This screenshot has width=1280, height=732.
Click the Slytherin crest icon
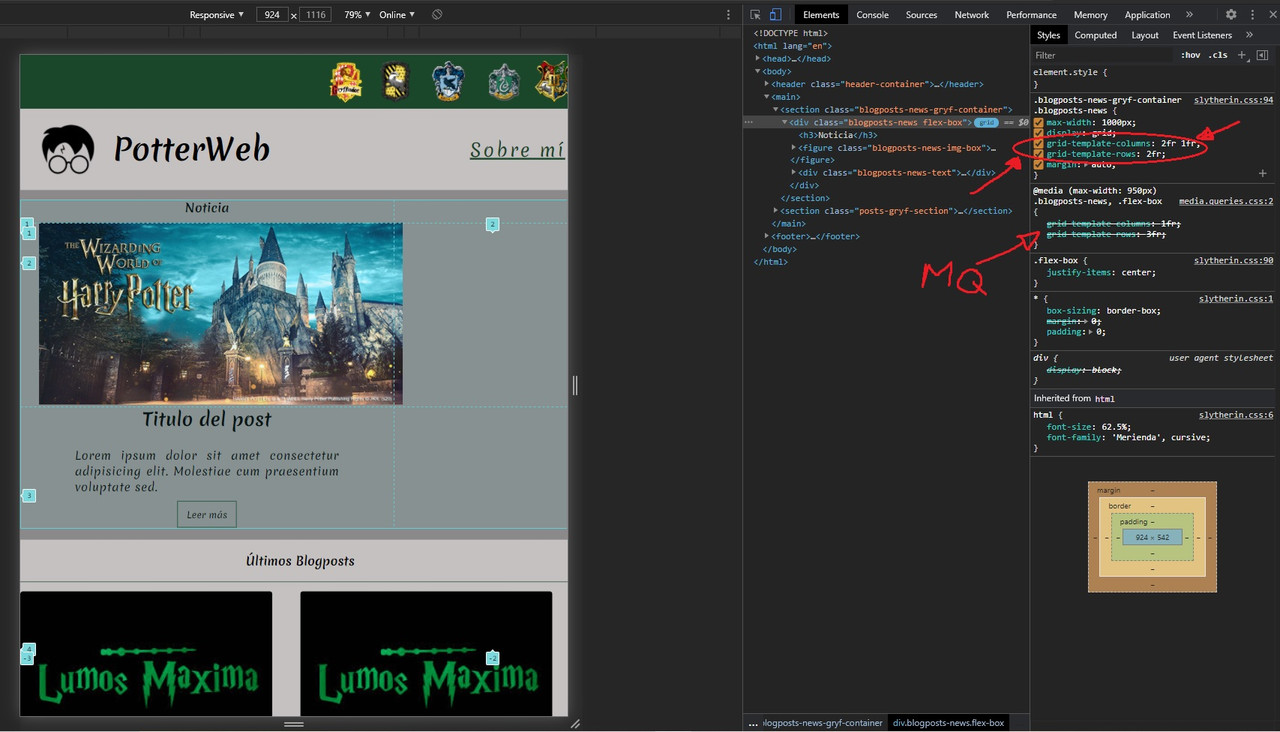tap(504, 82)
